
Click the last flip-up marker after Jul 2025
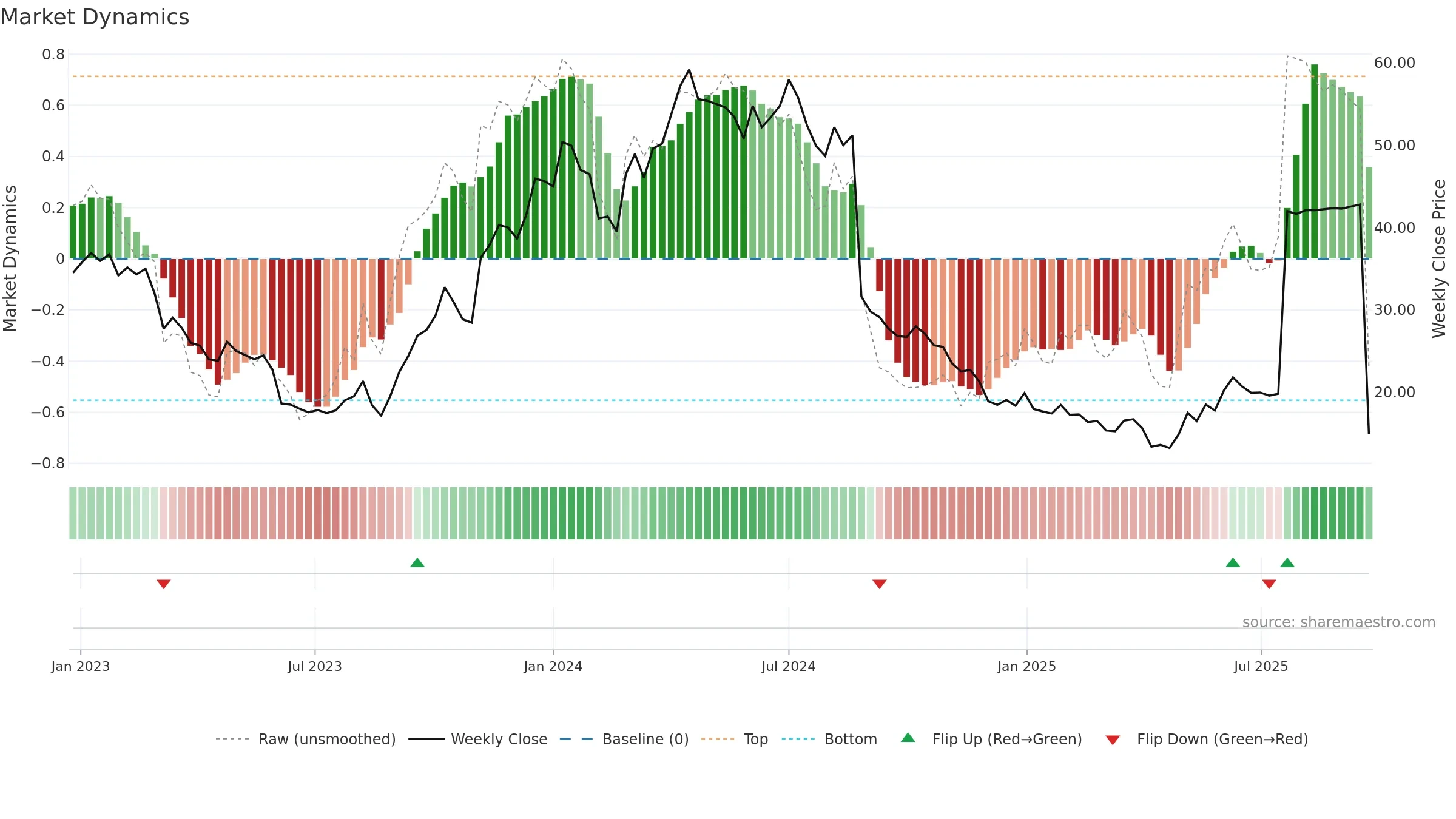(1287, 562)
